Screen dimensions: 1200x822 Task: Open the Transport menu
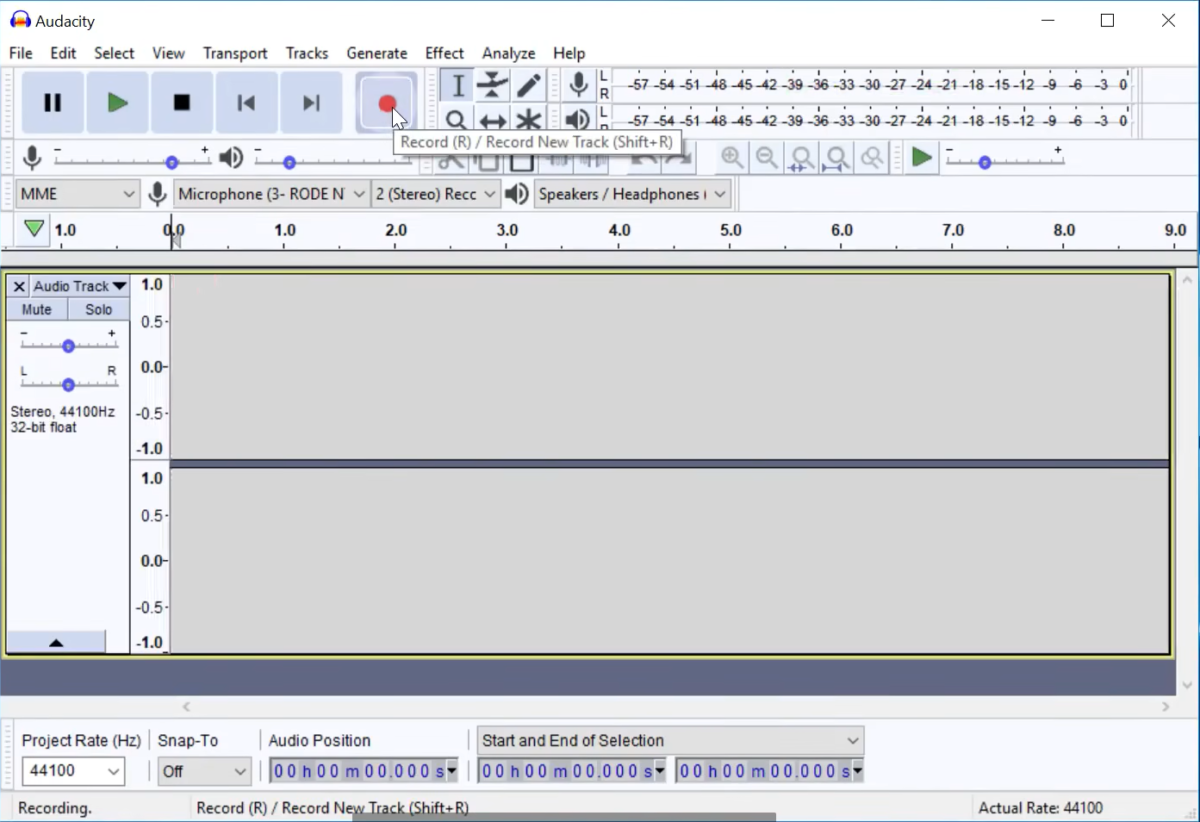coord(235,53)
